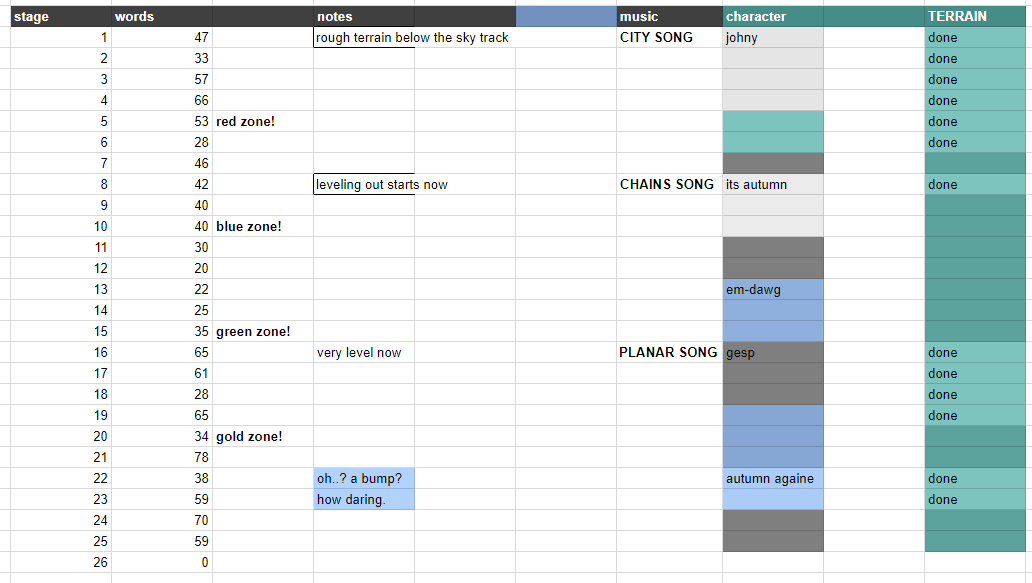Viewport: 1032px width, 583px height.
Task: Select the 'stage' header cell
Action: pos(60,16)
